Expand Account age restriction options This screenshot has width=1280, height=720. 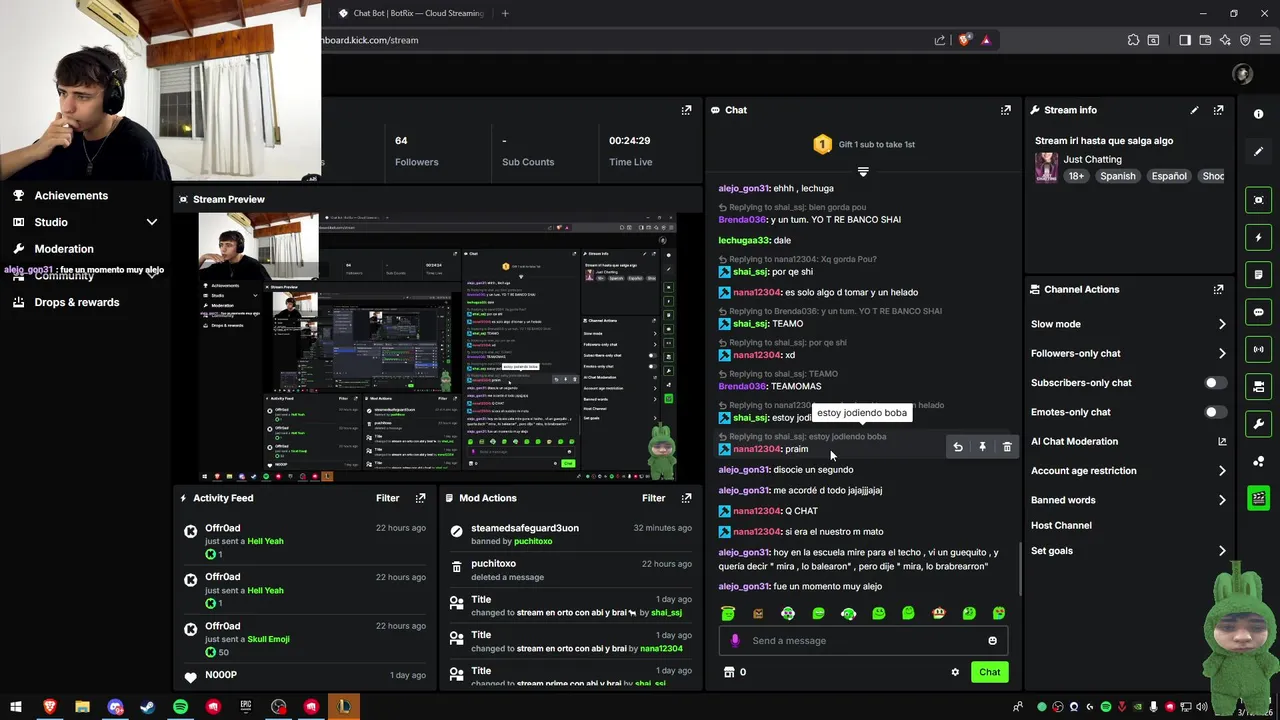1221,471
